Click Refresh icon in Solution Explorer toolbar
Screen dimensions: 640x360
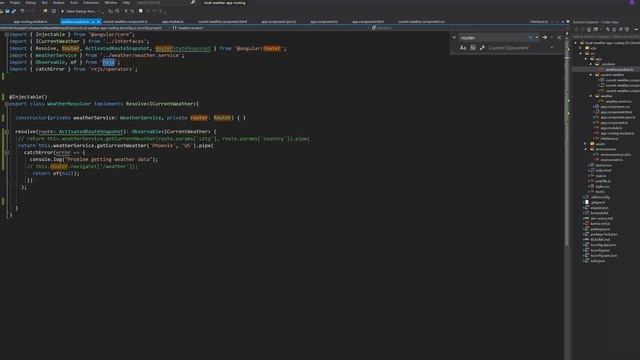(x=614, y=29)
